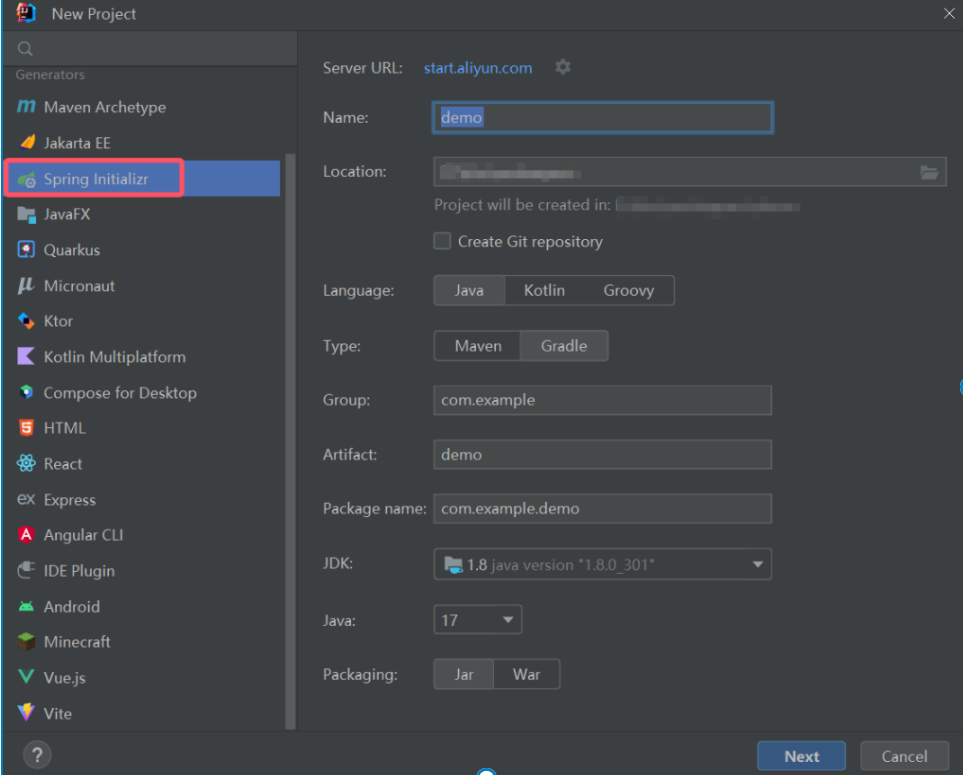Screen dimensions: 963x775
Task: Click the Quarkus generator icon
Action: coord(26,249)
